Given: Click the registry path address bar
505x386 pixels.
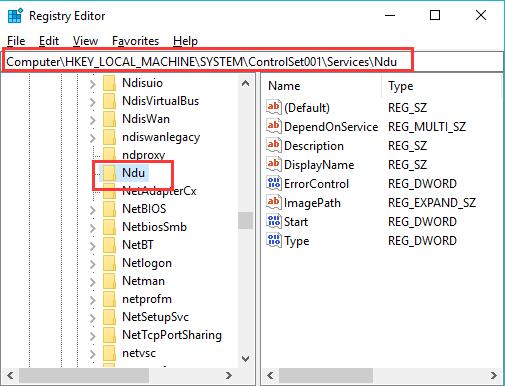Looking at the screenshot, I should tap(252, 62).
